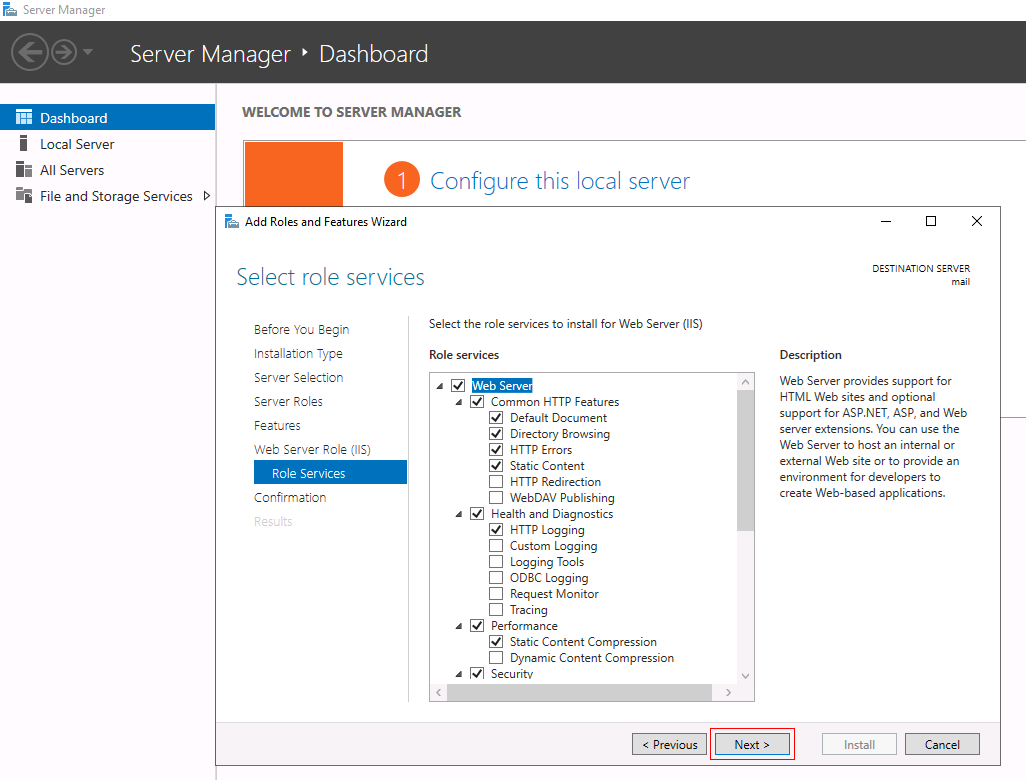The width and height of the screenshot is (1026, 780).
Task: Go to the Web Server Role (IIS) step
Action: pos(312,450)
